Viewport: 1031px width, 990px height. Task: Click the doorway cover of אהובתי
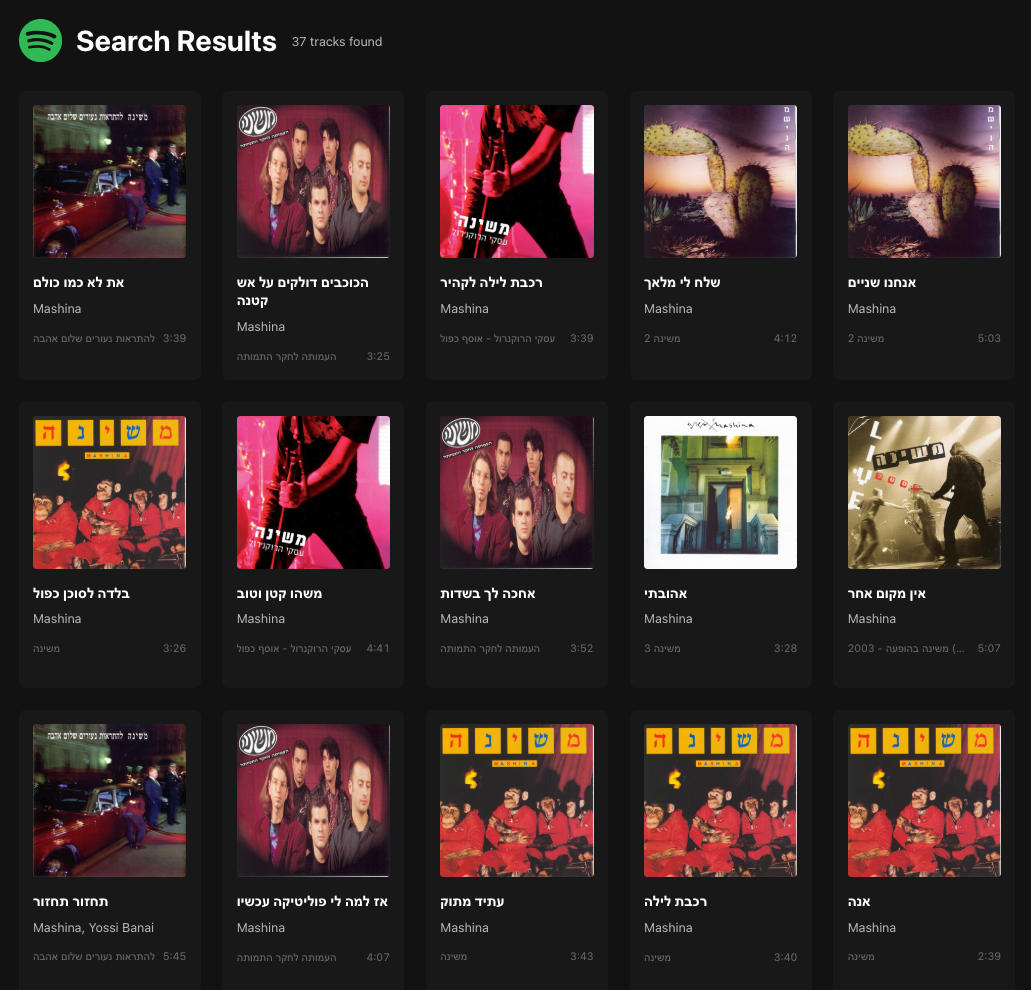coord(720,492)
